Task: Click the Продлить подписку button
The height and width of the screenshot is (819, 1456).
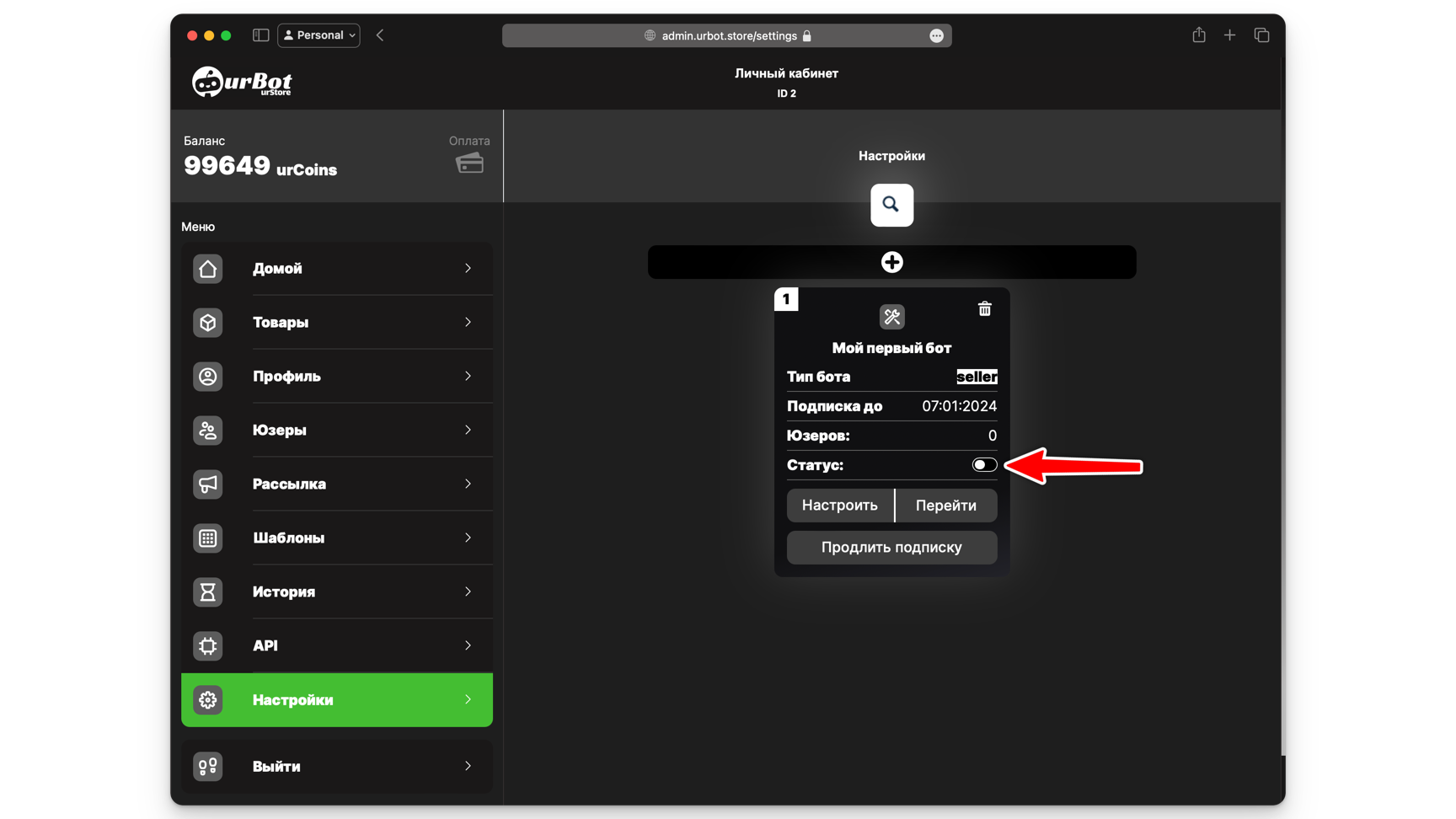Action: 891,548
